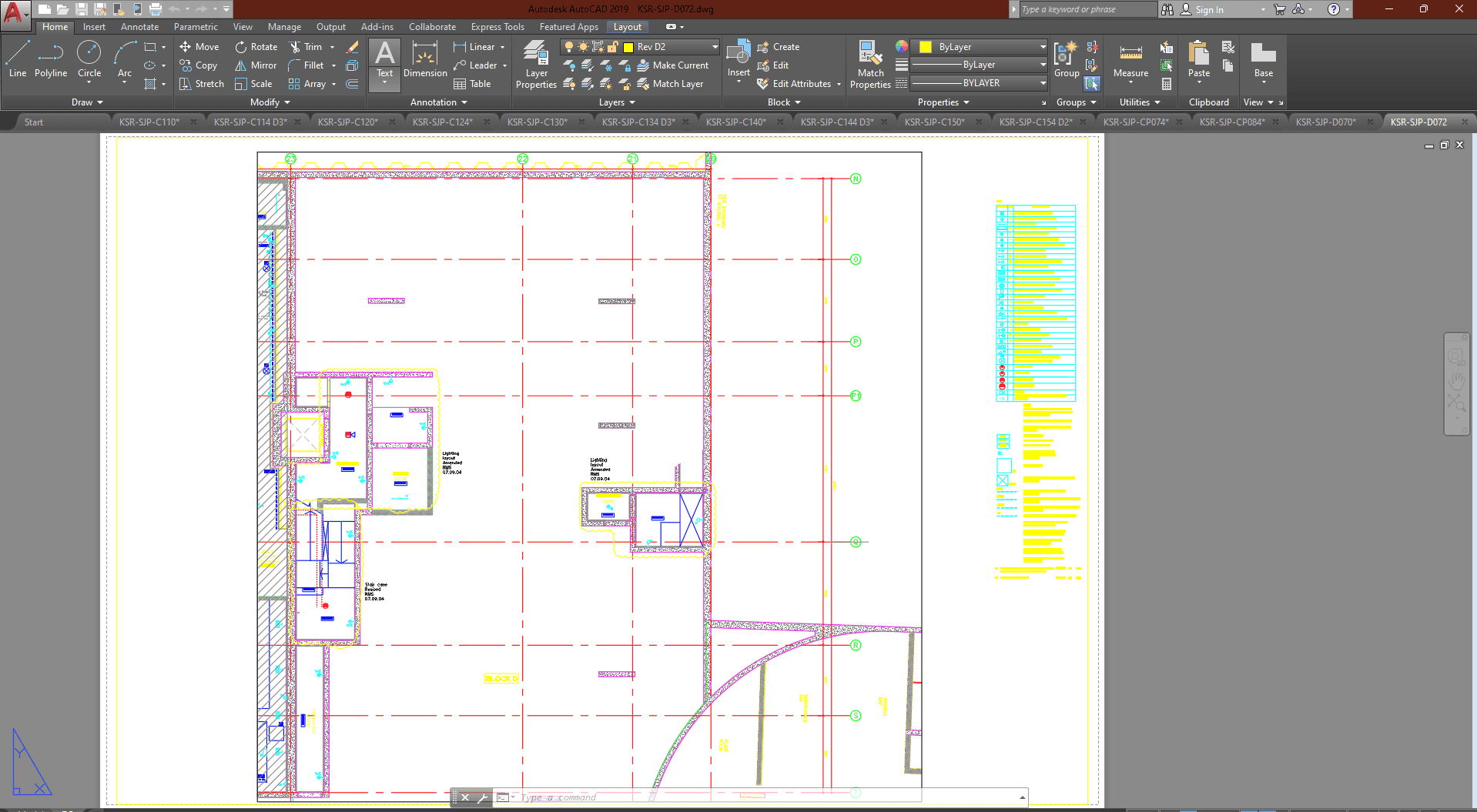The height and width of the screenshot is (812, 1477).
Task: Switch to the Annotate ribbon tab
Action: tap(139, 27)
